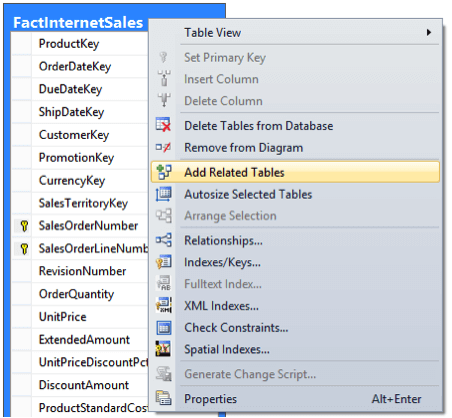The width and height of the screenshot is (452, 418).
Task: Select the SalesOrderNumber column name
Action: coord(88,226)
